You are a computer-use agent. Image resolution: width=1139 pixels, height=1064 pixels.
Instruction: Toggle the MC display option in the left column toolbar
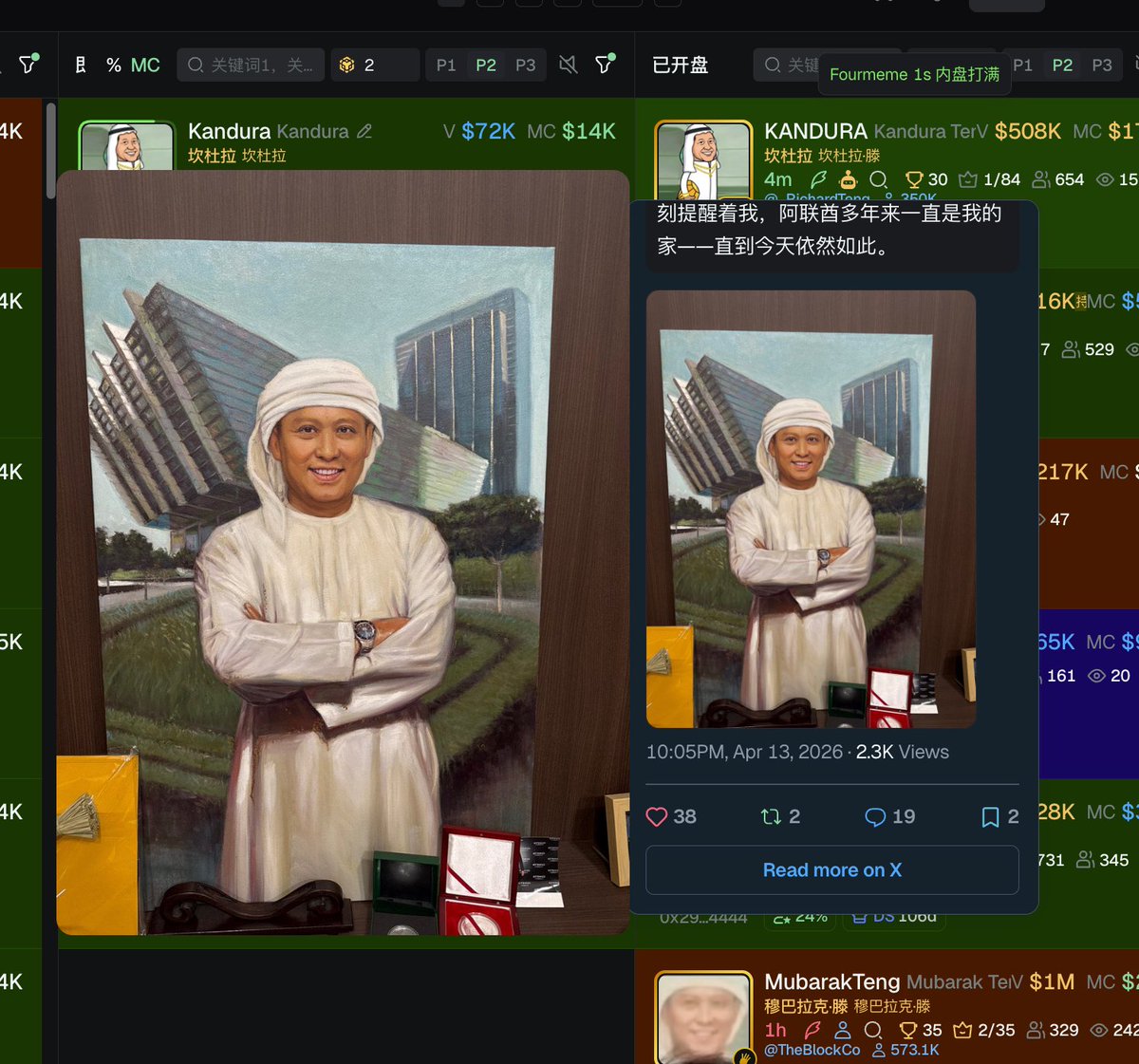pos(145,65)
